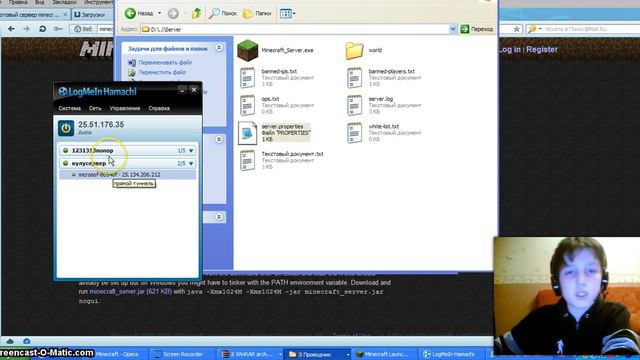Viewport: 640px width, 360px height.
Task: Switch to the Загрузки tab in Opera
Action: coord(90,15)
